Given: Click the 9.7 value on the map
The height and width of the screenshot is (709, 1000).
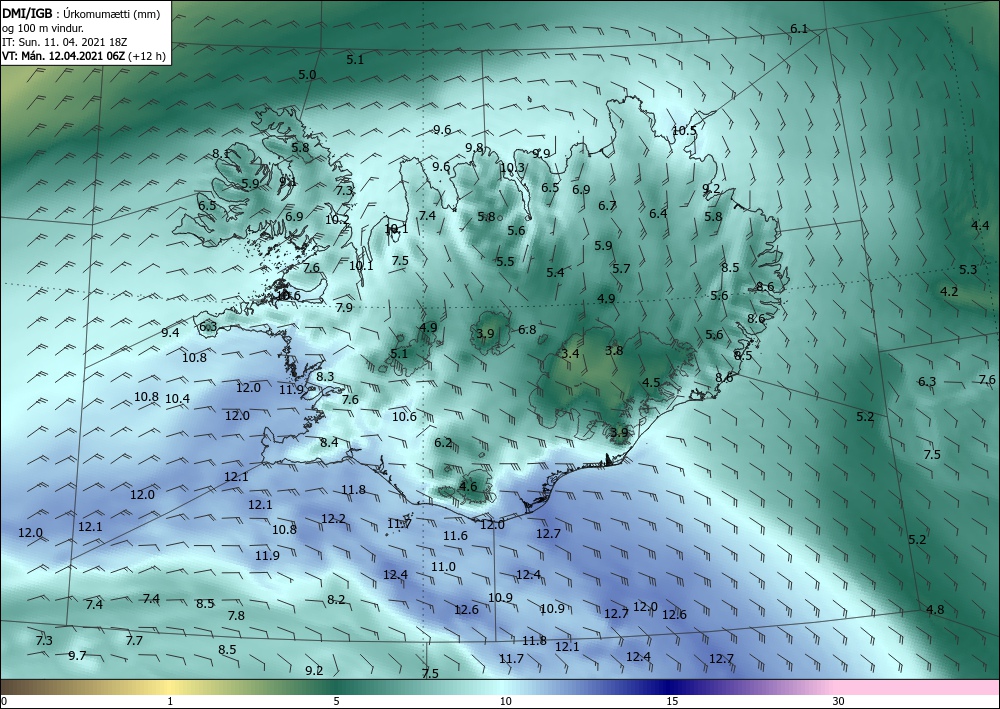Looking at the screenshot, I should pos(77,655).
